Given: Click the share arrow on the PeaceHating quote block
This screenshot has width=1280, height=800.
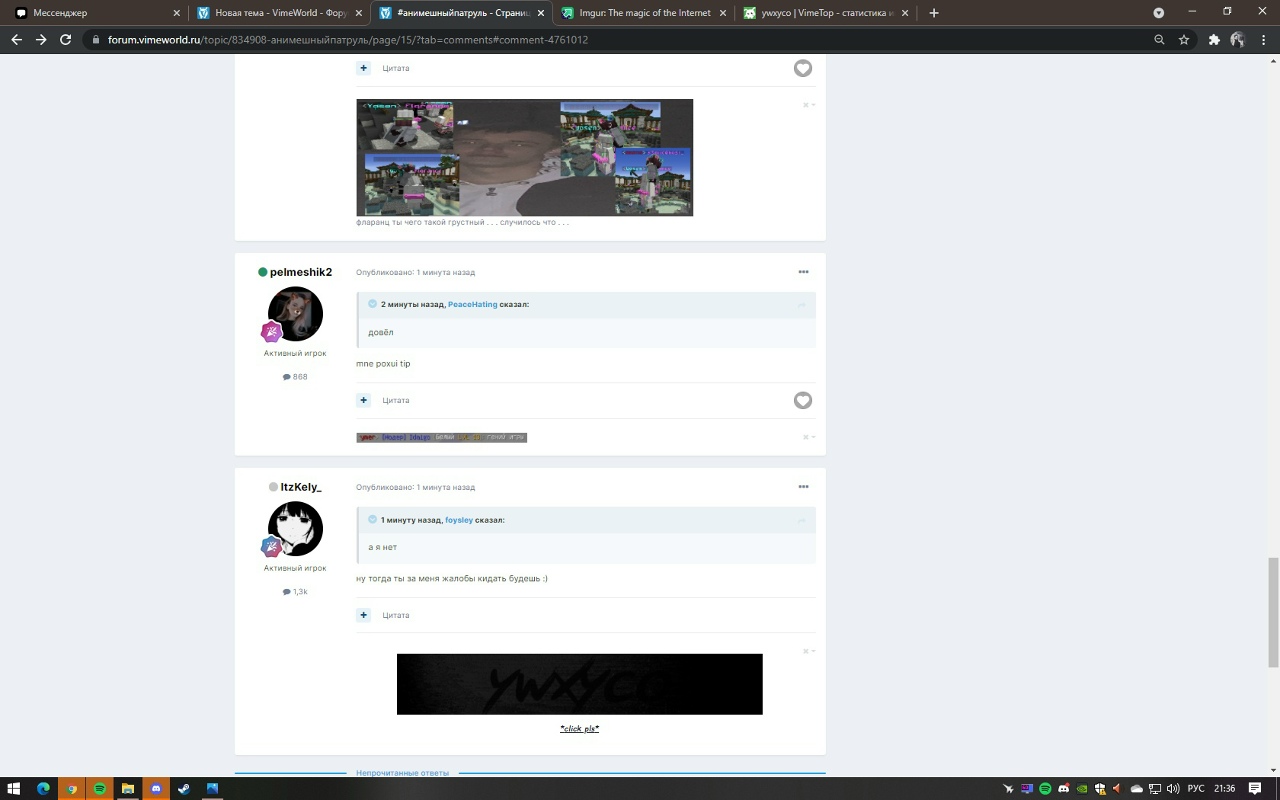Looking at the screenshot, I should pos(802,304).
